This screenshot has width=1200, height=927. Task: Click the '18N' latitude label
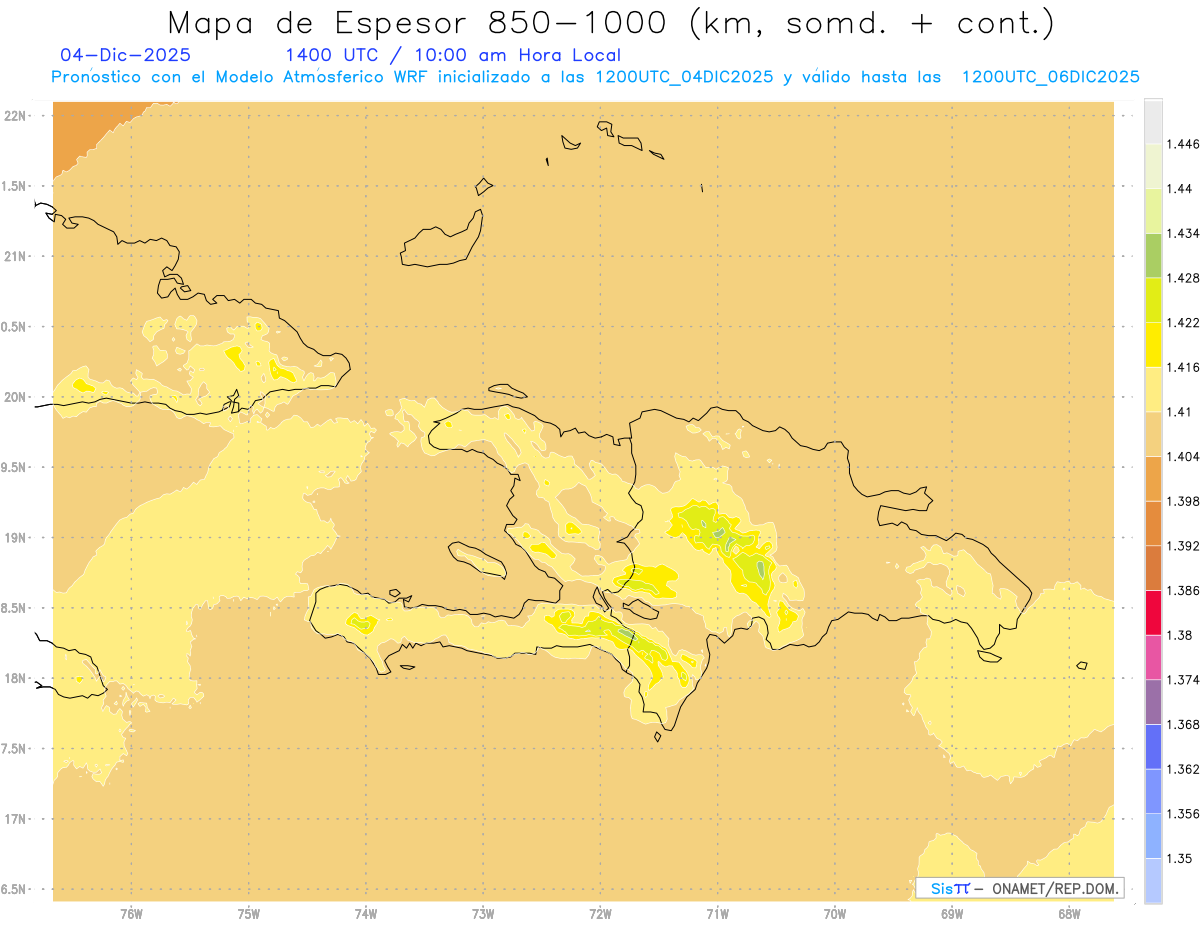[x=17, y=678]
